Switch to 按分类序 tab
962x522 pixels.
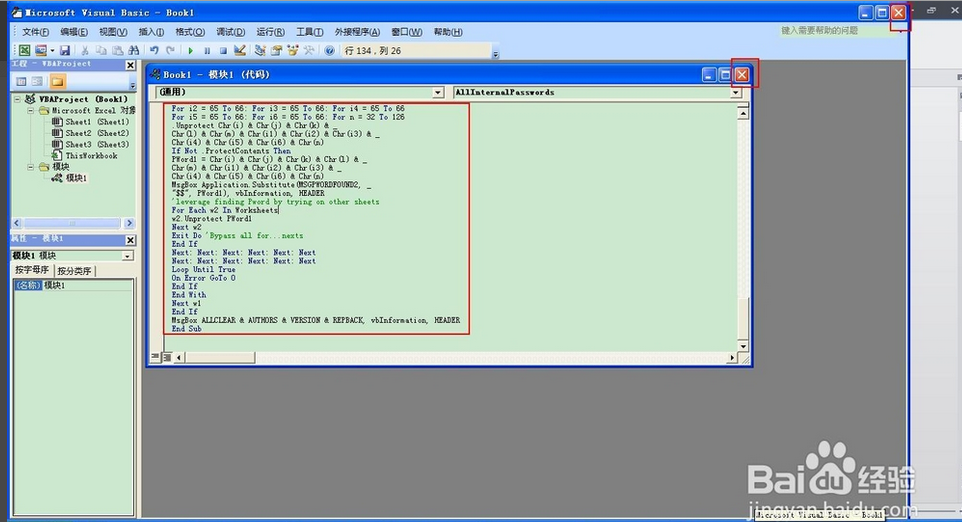point(74,271)
